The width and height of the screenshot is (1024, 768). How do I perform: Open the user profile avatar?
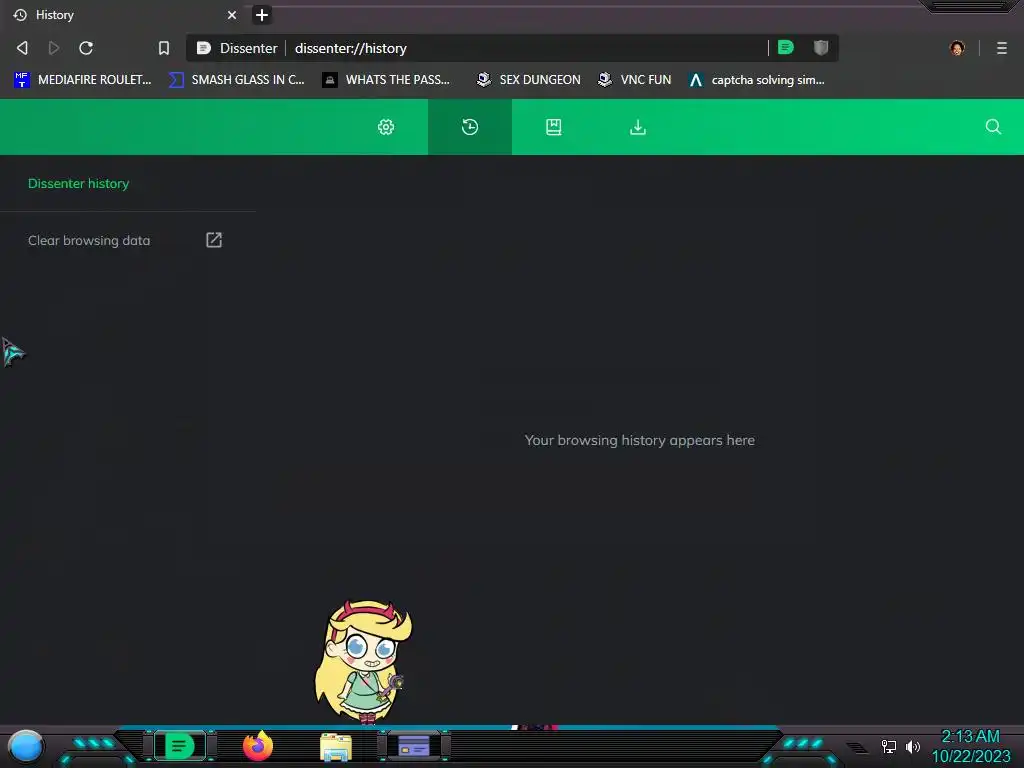(x=957, y=48)
